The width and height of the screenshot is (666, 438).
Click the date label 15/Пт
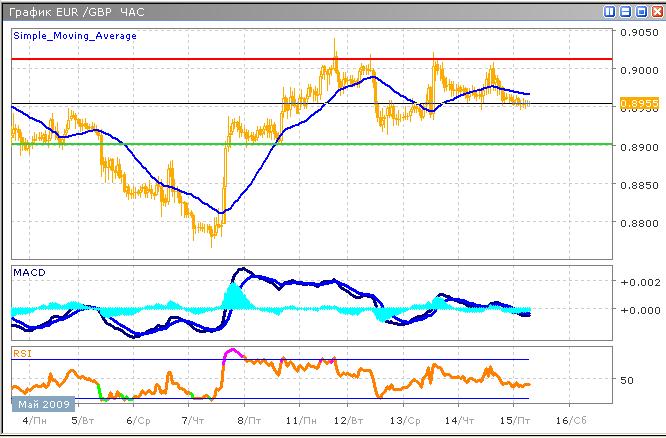515,421
